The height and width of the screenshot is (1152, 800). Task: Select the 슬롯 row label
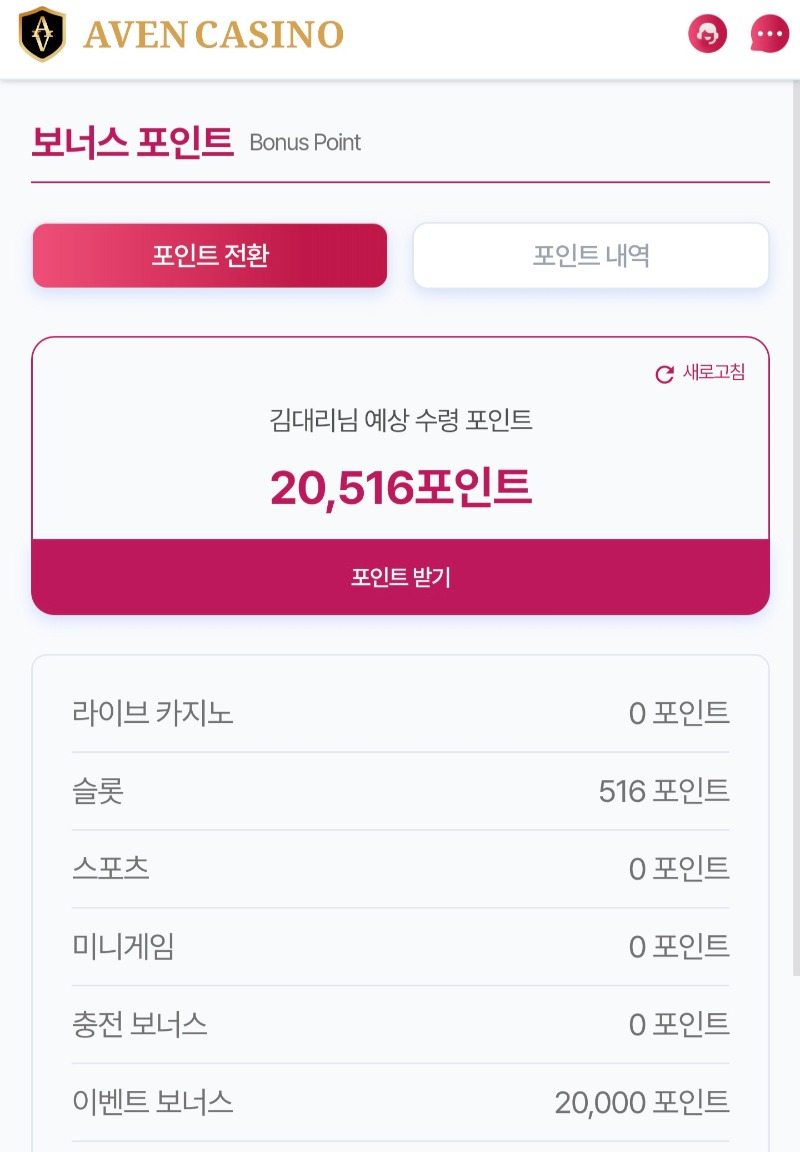98,791
